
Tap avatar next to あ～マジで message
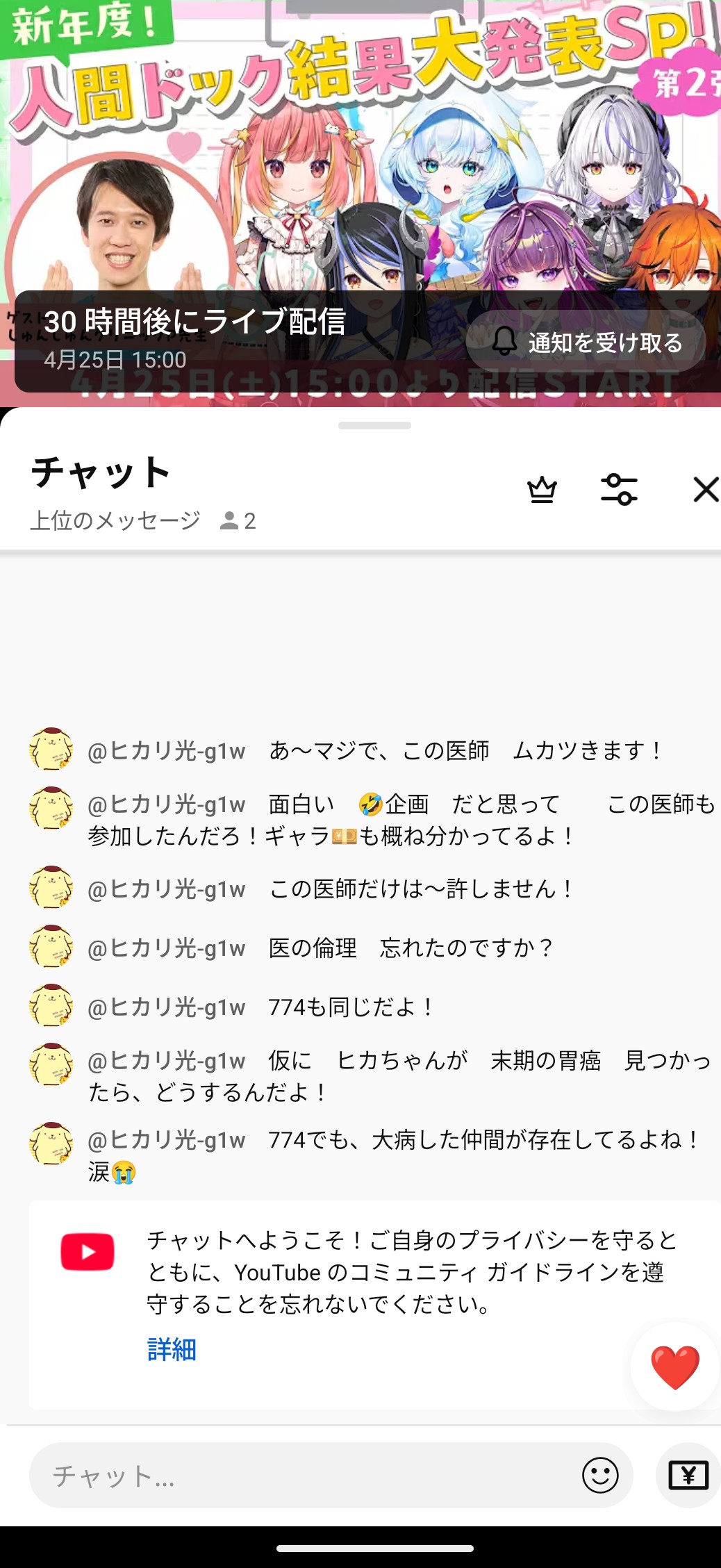click(x=51, y=749)
